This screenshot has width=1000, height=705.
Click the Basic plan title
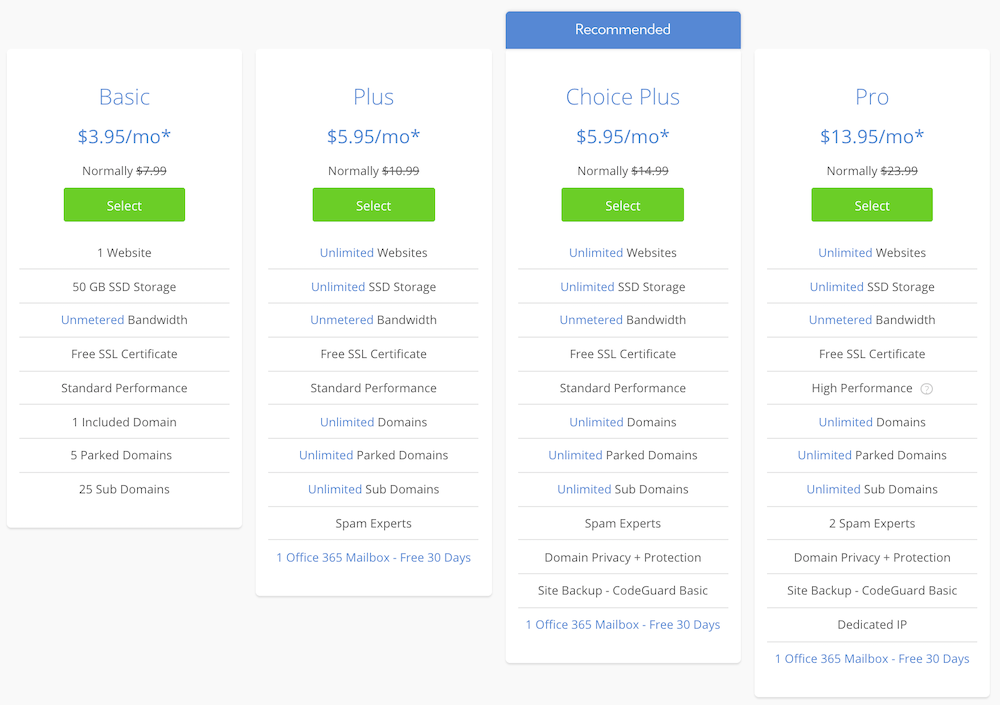click(x=124, y=97)
